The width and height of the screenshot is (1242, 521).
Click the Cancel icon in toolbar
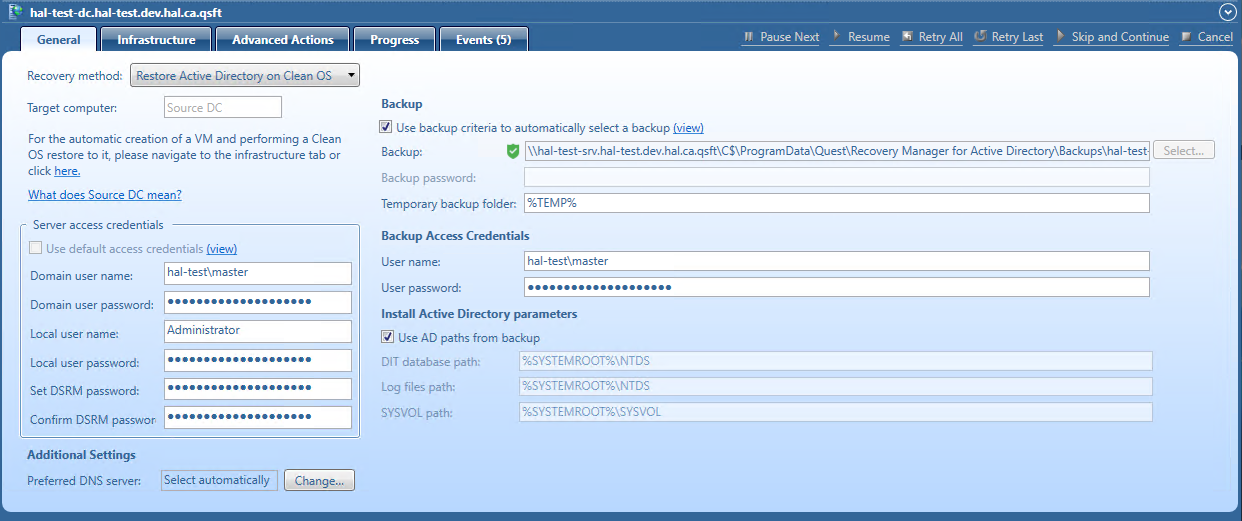tap(1186, 37)
